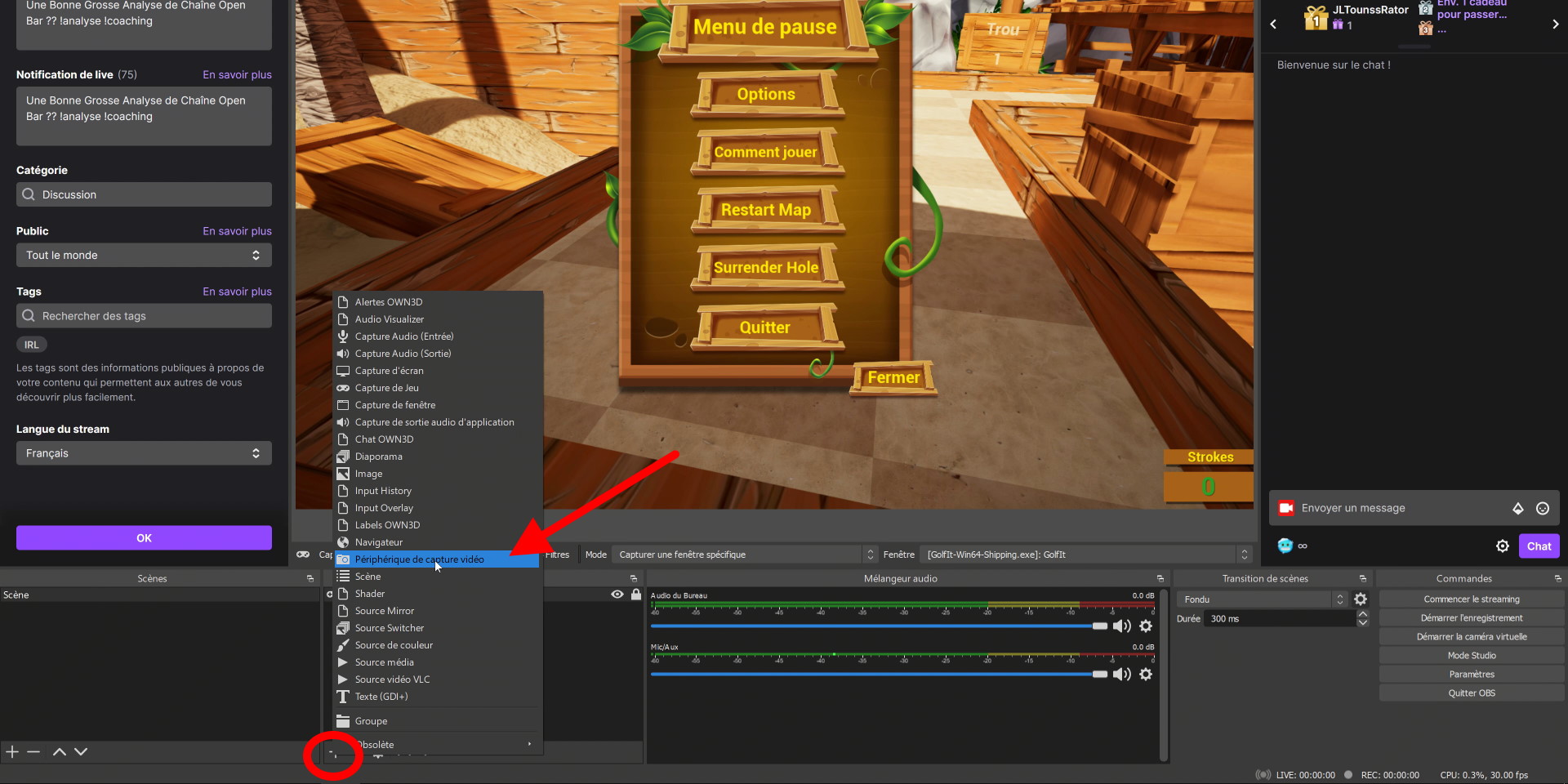Image resolution: width=1568 pixels, height=784 pixels.
Task: Open the Fenêtre window selection dropdown
Action: tap(1086, 555)
